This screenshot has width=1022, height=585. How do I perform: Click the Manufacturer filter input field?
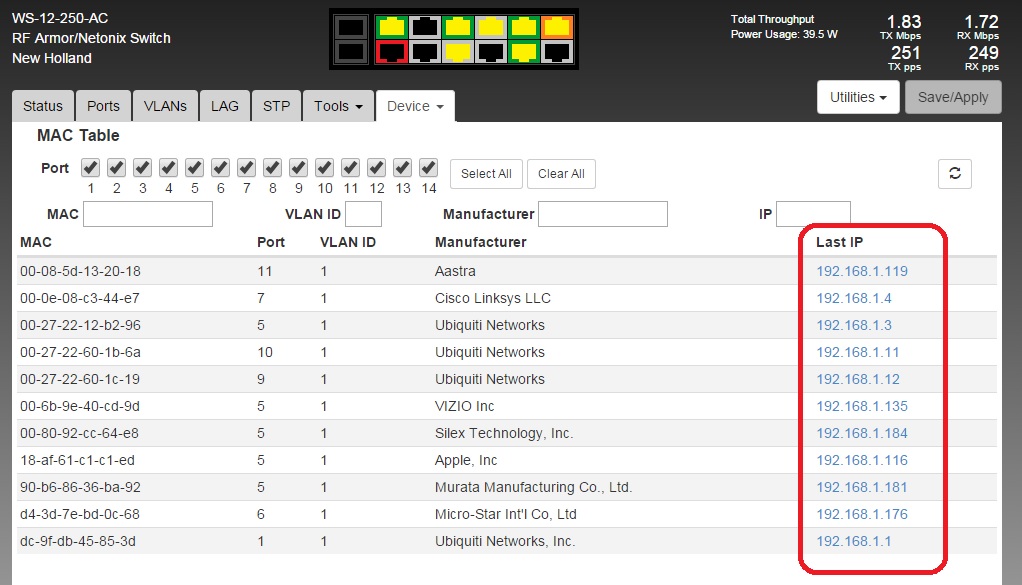pos(603,214)
